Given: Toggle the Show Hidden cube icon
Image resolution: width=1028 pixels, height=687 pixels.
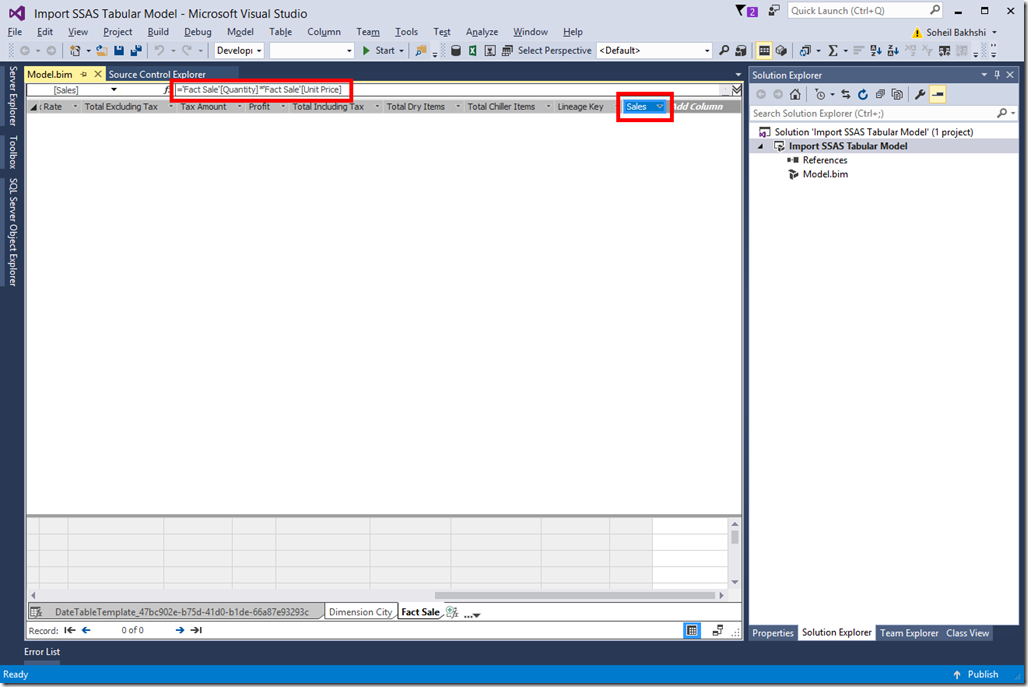Looking at the screenshot, I should point(781,50).
